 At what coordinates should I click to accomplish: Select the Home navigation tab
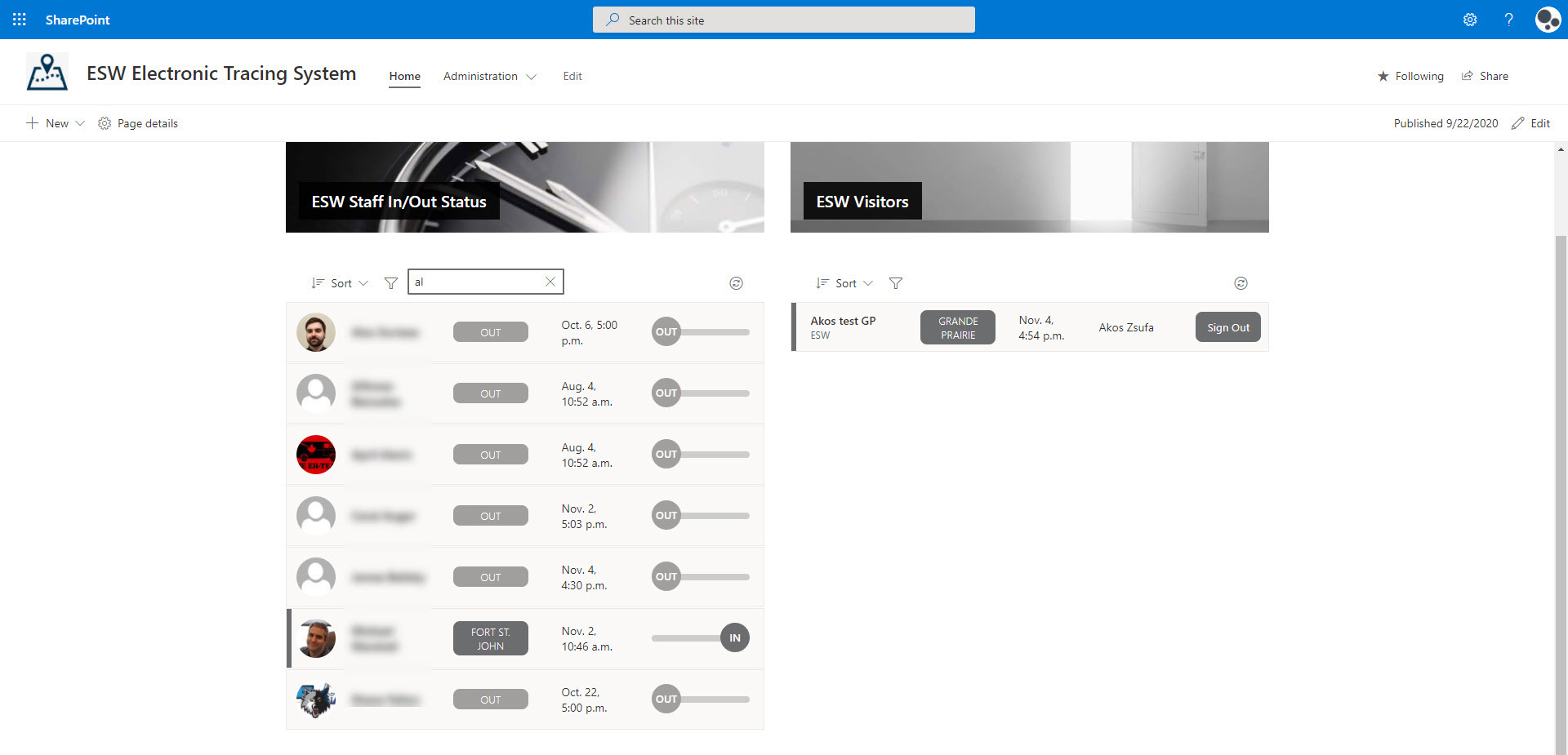tap(404, 76)
